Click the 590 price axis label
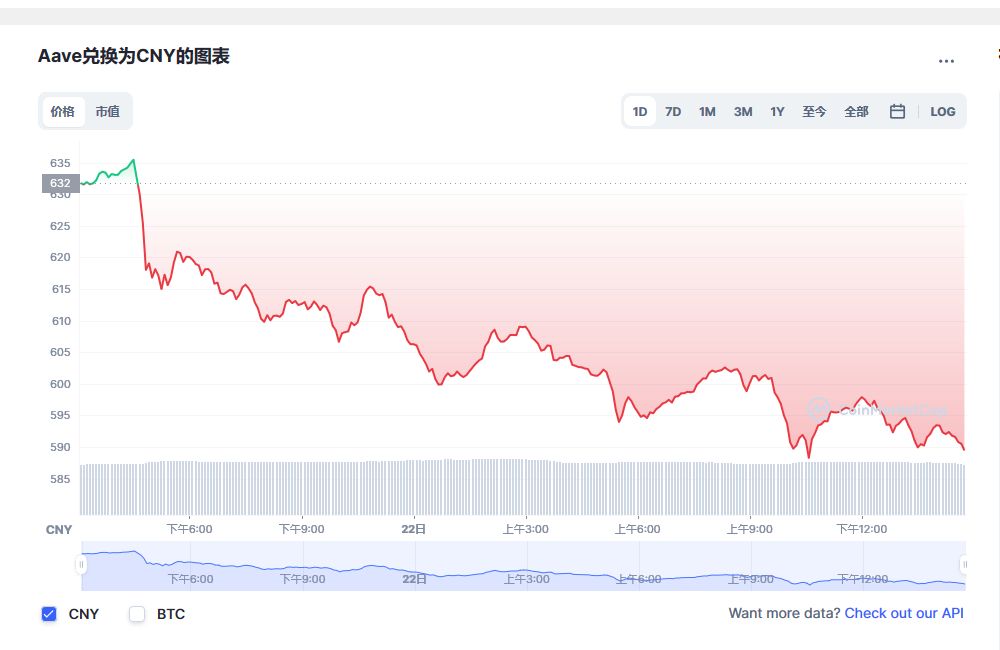 click(60, 447)
